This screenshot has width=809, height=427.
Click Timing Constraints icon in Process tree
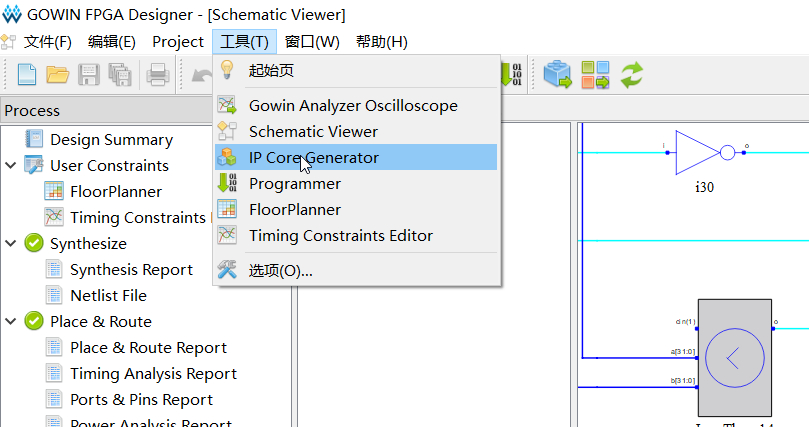pos(54,217)
